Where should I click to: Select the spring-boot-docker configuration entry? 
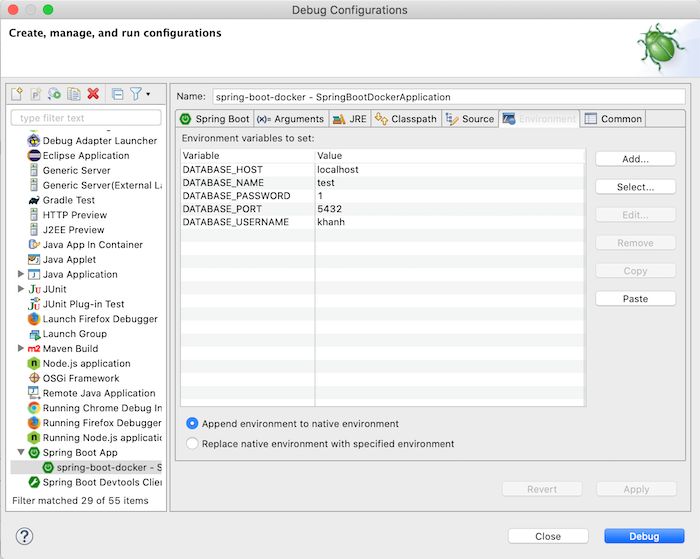86,467
